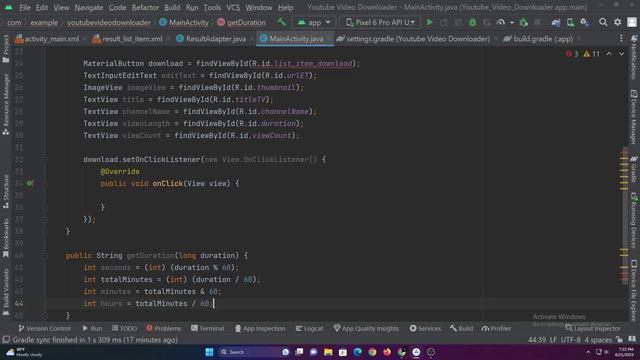
Task: Open the UTF-8 encoding selector
Action: (x=571, y=340)
